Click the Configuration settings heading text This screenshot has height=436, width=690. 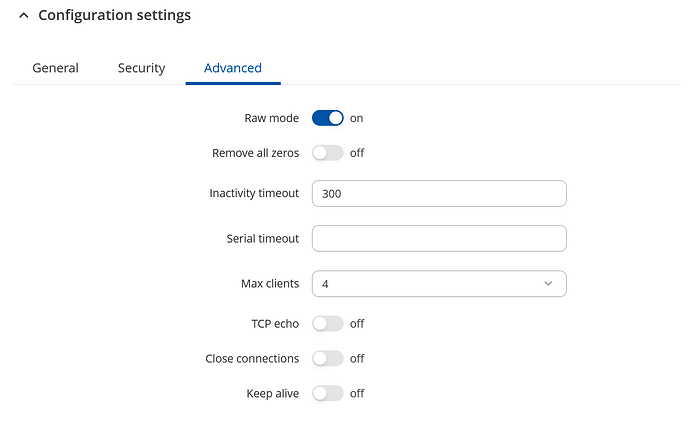114,16
